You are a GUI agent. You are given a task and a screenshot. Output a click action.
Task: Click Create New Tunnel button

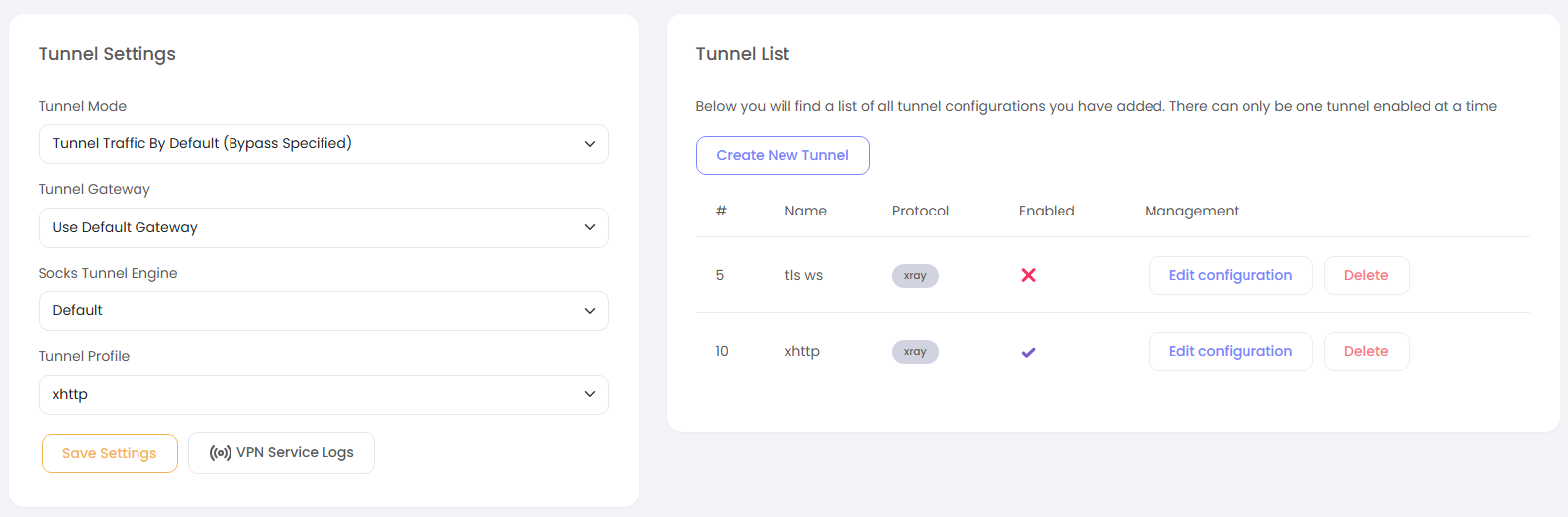coord(783,156)
